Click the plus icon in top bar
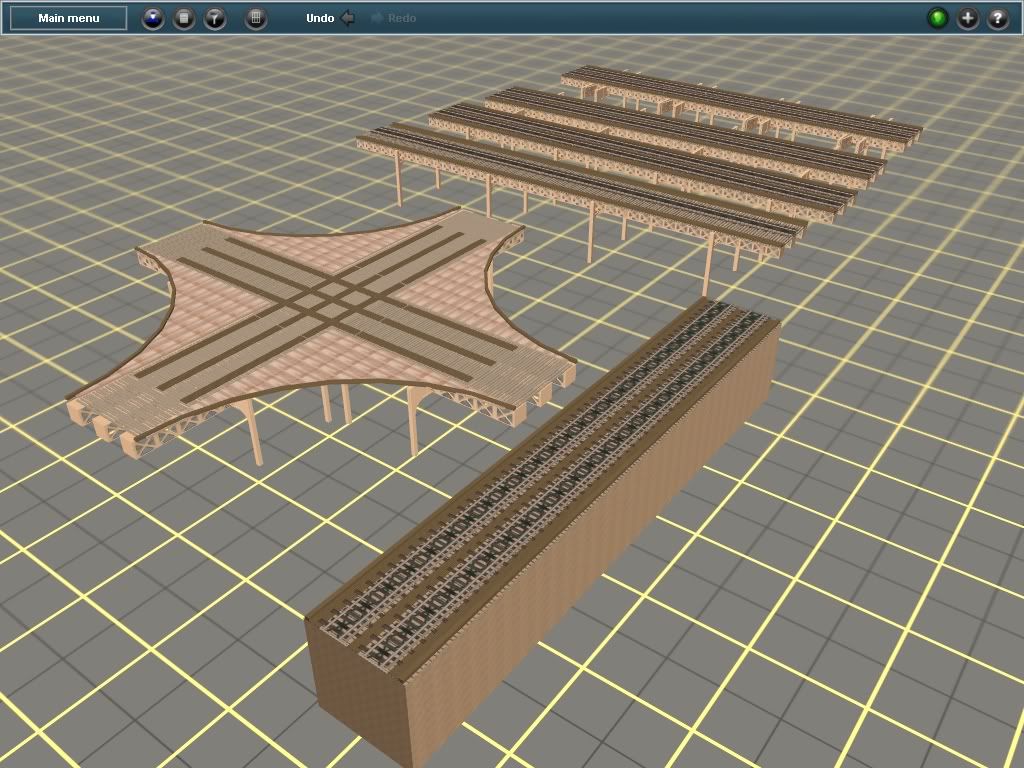Viewport: 1024px width, 768px height. pos(968,18)
